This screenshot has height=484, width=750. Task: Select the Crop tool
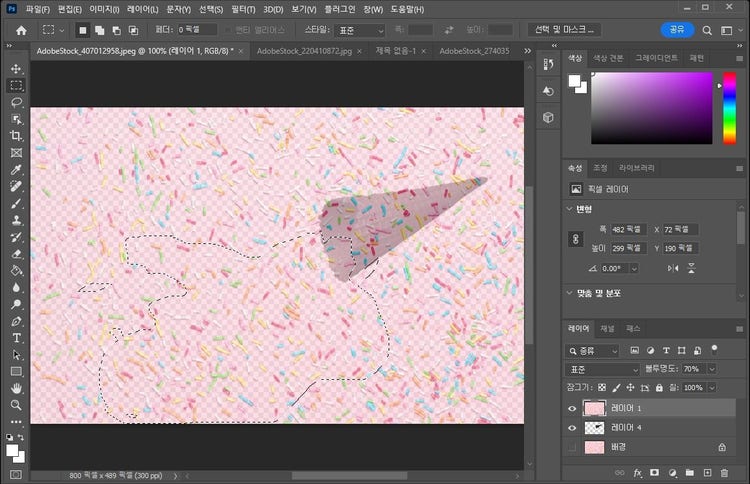[16, 136]
